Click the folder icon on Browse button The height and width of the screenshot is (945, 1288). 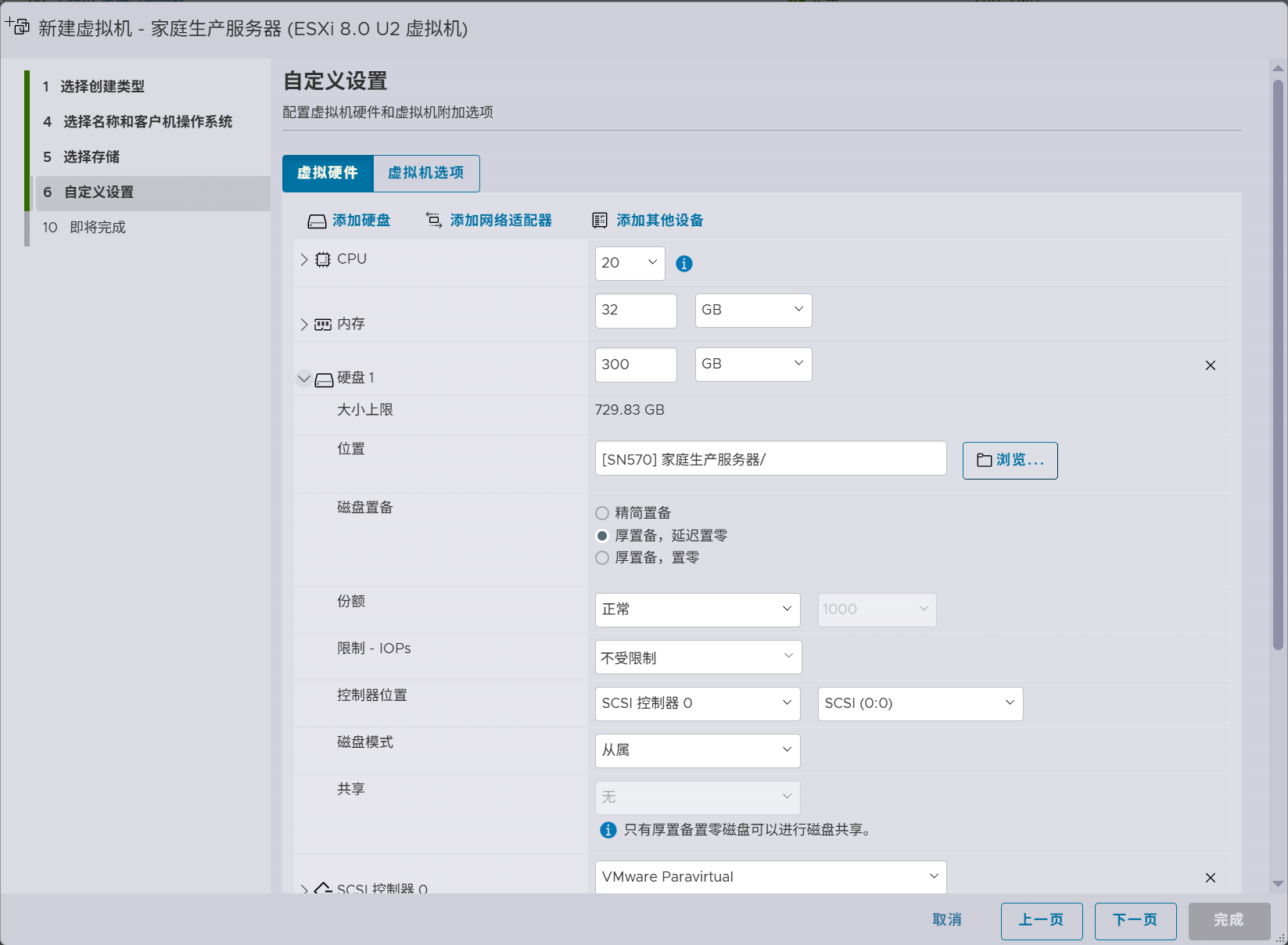(x=985, y=461)
